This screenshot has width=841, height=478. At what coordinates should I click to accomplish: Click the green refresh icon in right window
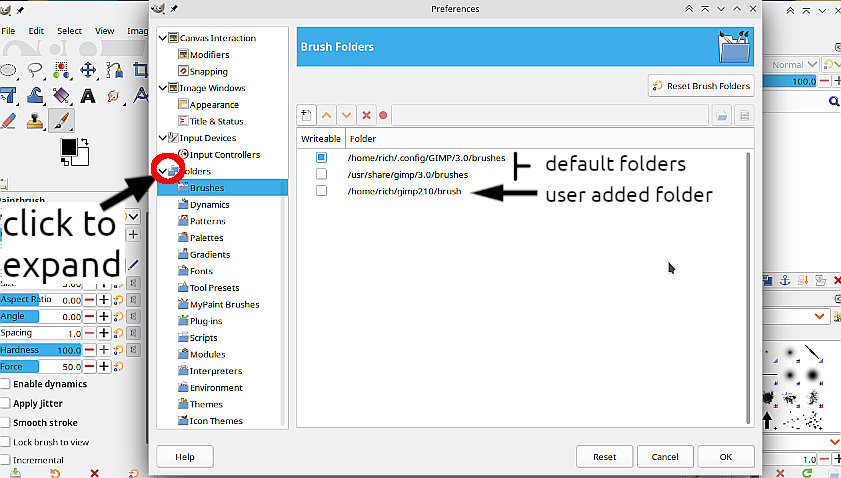pos(807,473)
